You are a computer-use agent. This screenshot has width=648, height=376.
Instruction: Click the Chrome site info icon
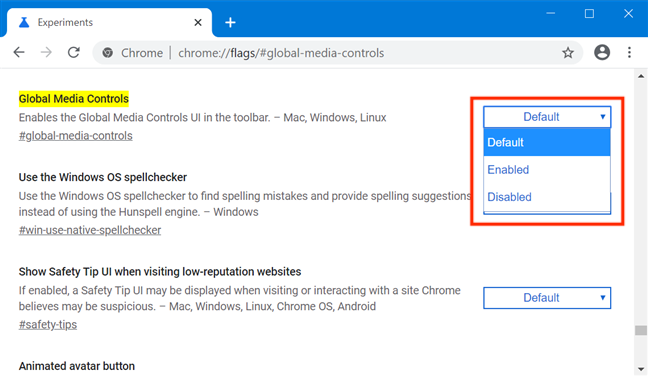pos(107,53)
